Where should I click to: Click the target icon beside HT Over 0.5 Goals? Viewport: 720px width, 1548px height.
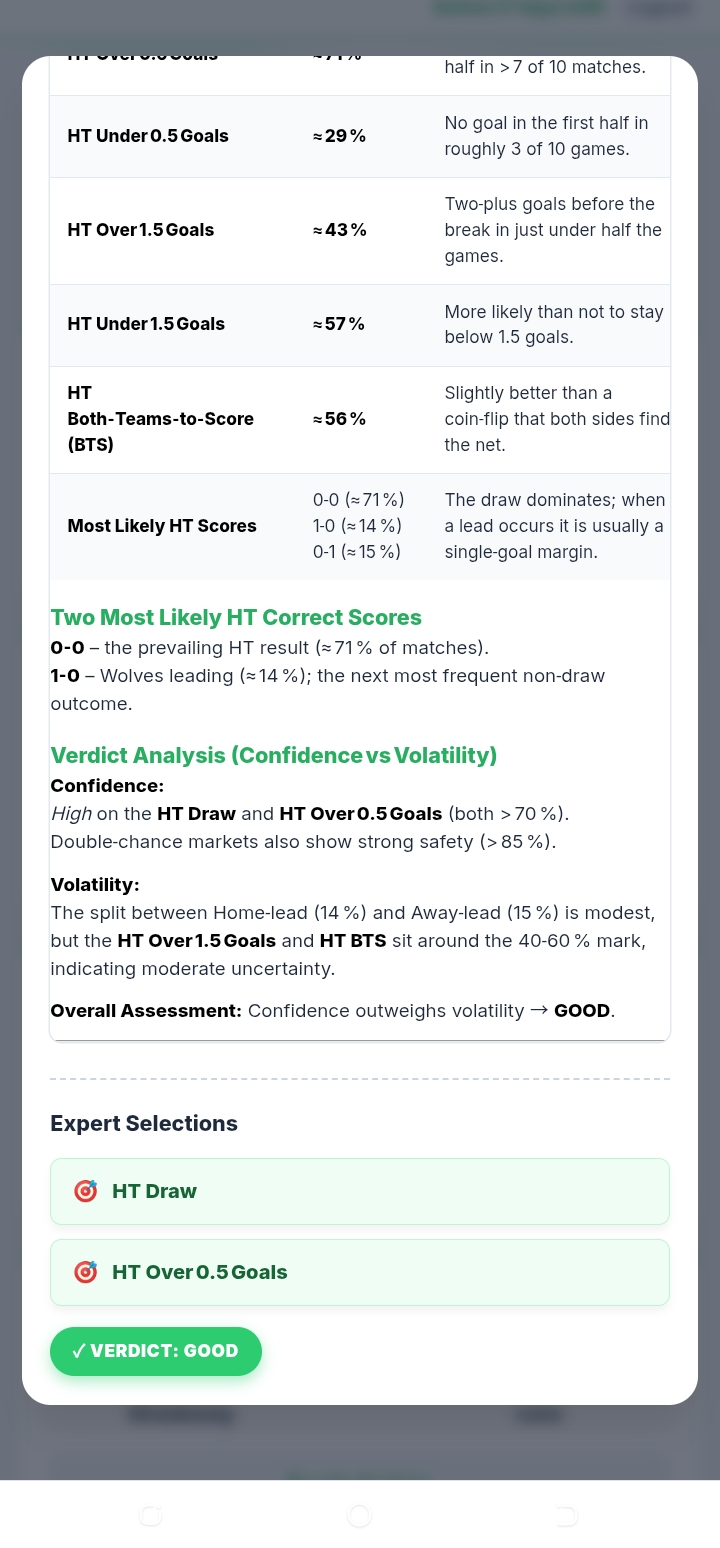[86, 1272]
